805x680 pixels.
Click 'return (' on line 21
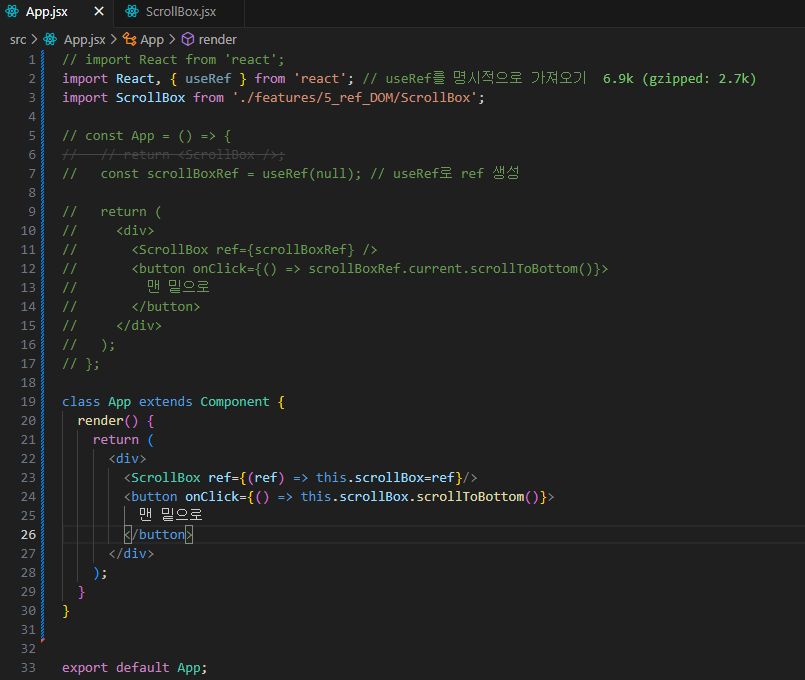123,440
